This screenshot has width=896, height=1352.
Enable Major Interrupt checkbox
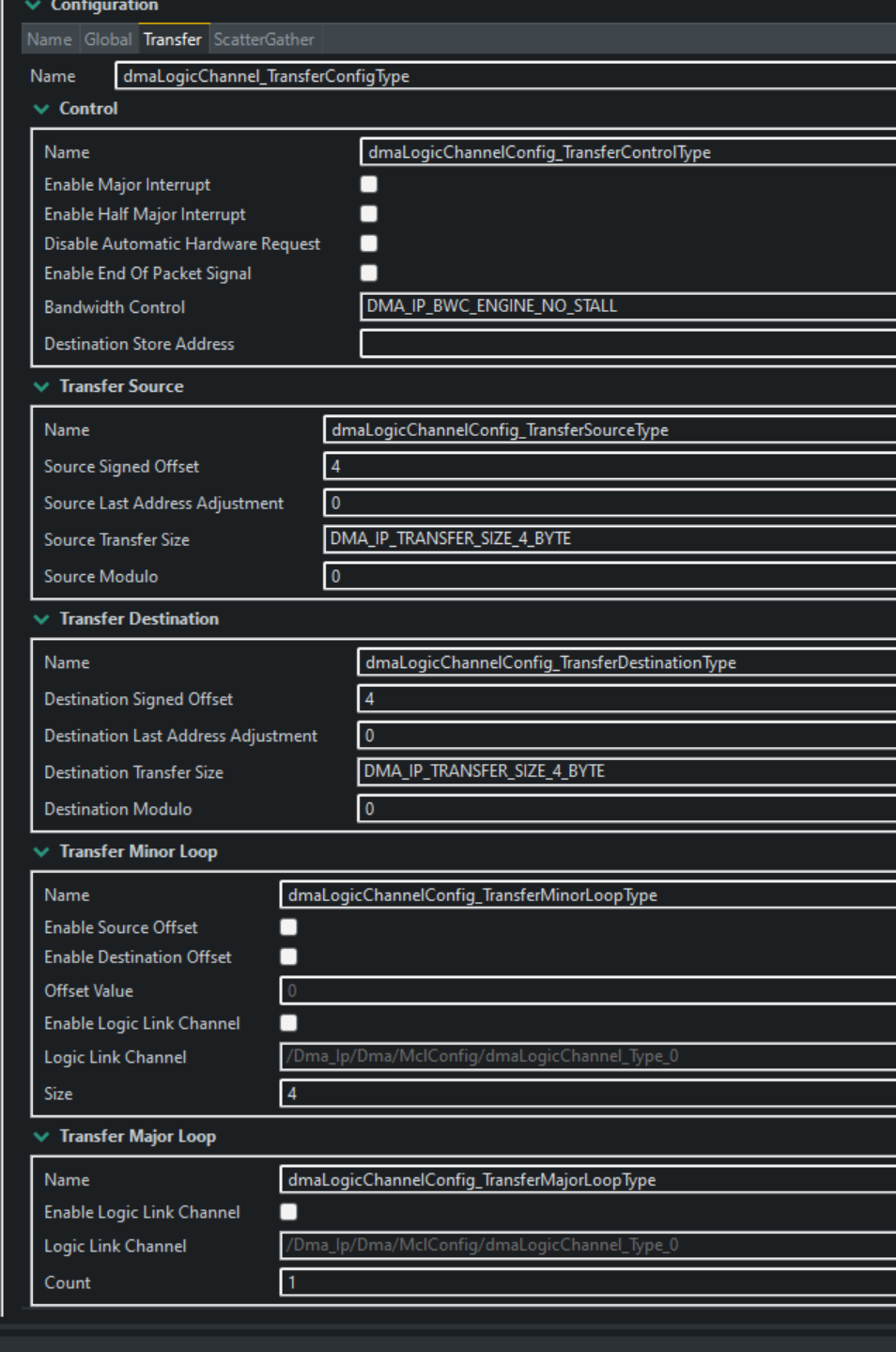point(369,184)
